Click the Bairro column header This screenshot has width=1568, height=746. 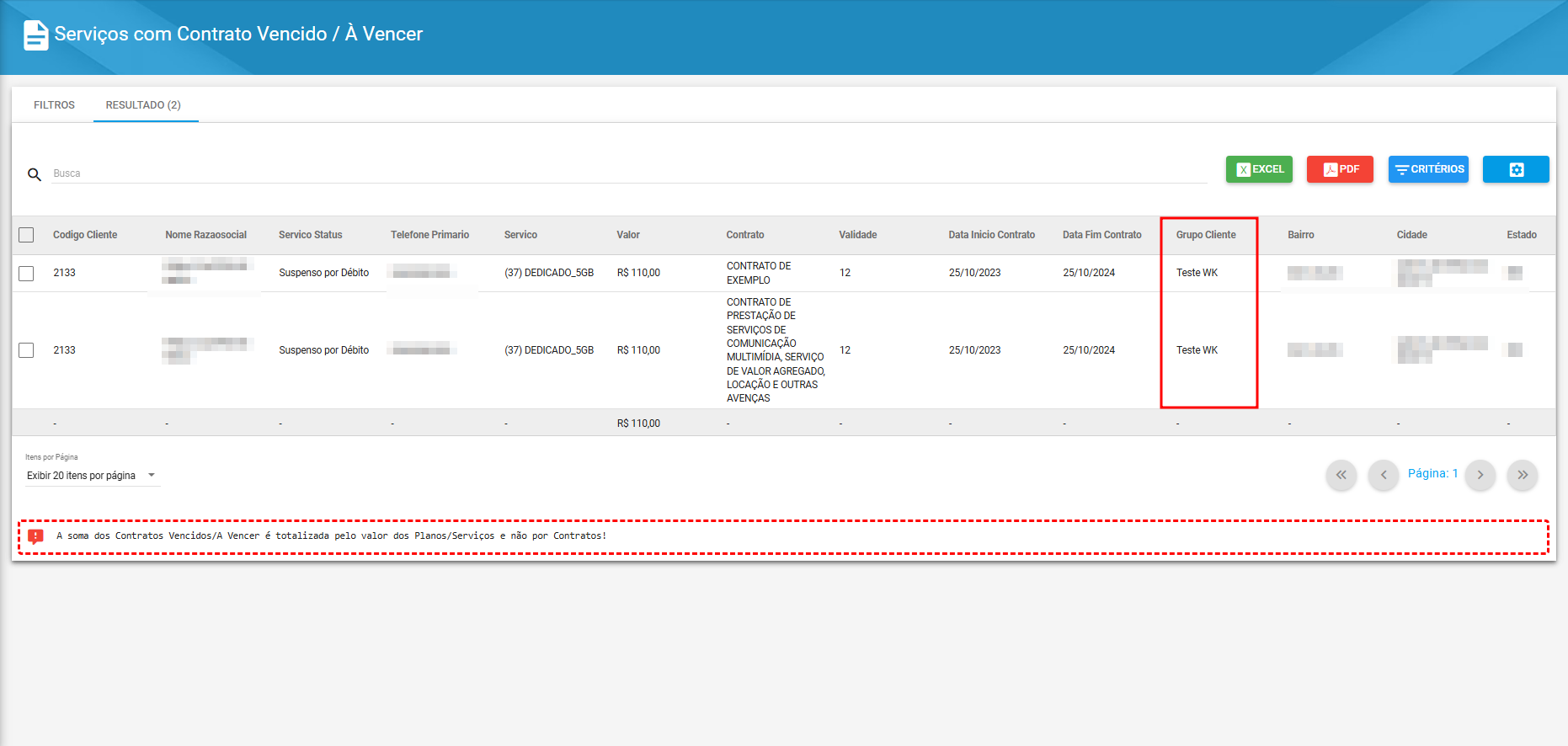1300,235
